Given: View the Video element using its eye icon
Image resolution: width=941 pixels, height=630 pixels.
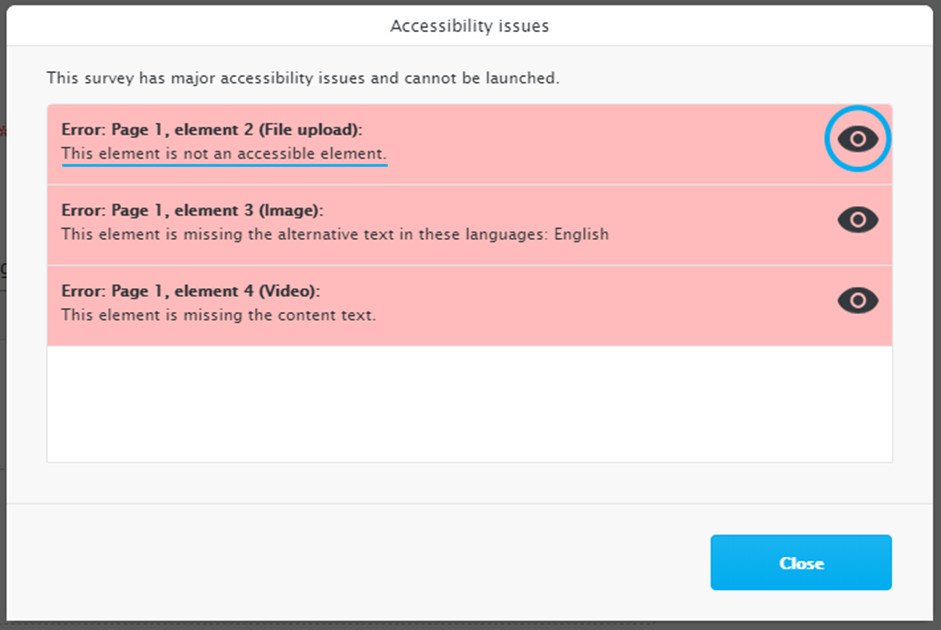Looking at the screenshot, I should tap(858, 300).
